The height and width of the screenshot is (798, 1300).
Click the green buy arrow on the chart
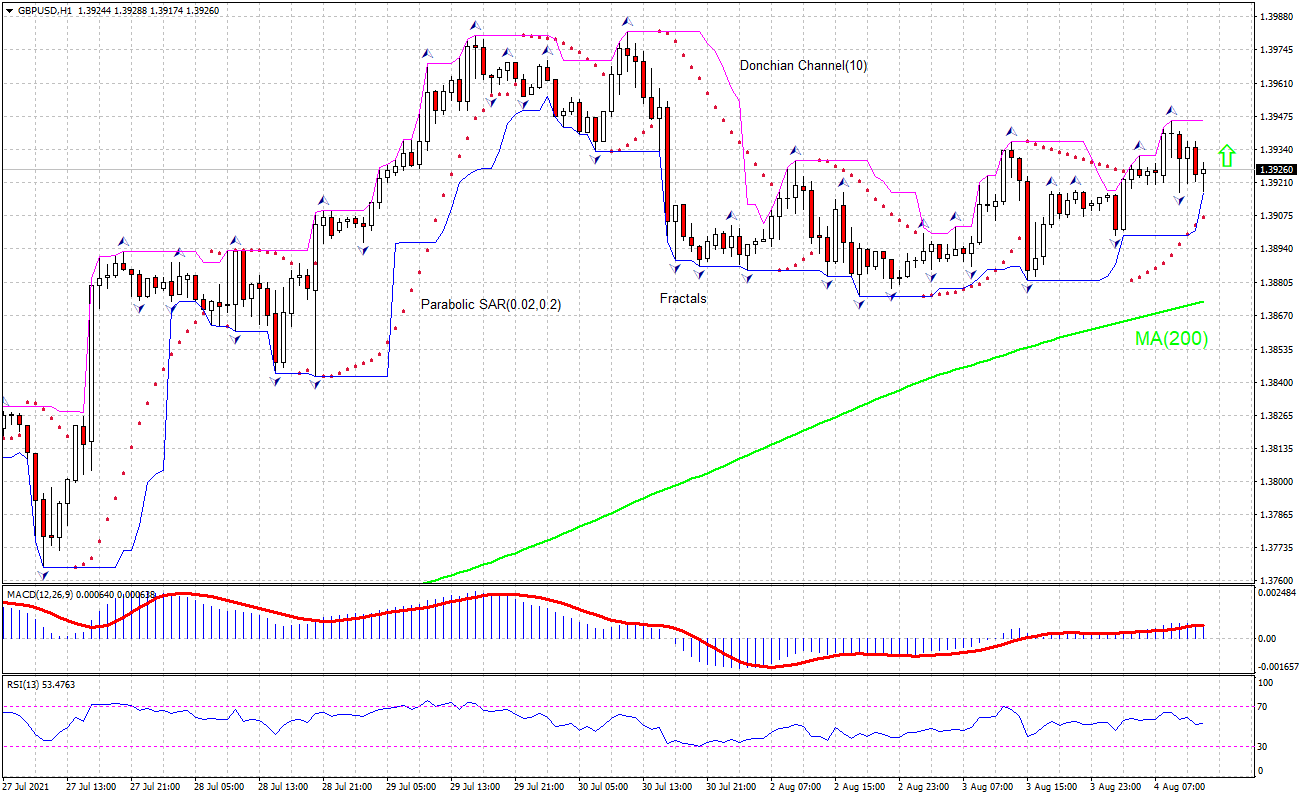click(x=1227, y=155)
